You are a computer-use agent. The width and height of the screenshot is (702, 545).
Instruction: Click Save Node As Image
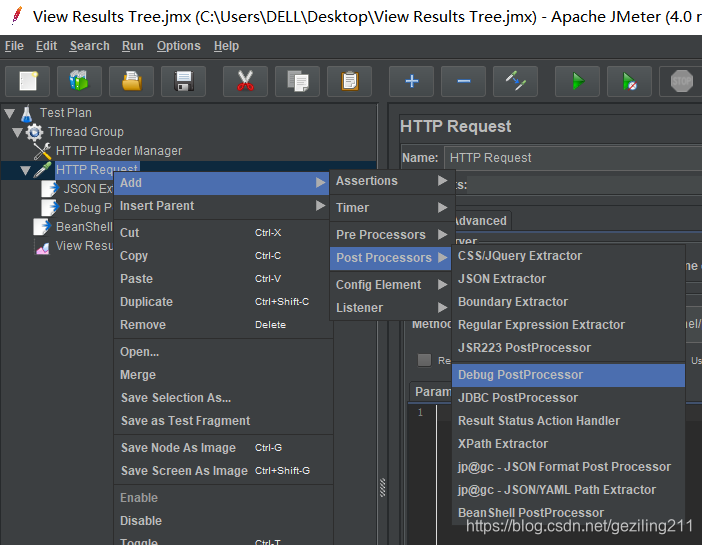223,448
